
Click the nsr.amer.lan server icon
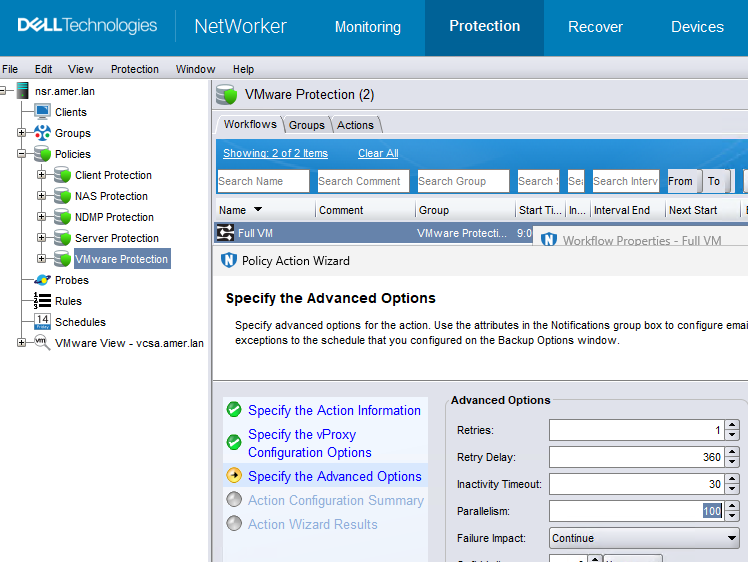coord(22,91)
